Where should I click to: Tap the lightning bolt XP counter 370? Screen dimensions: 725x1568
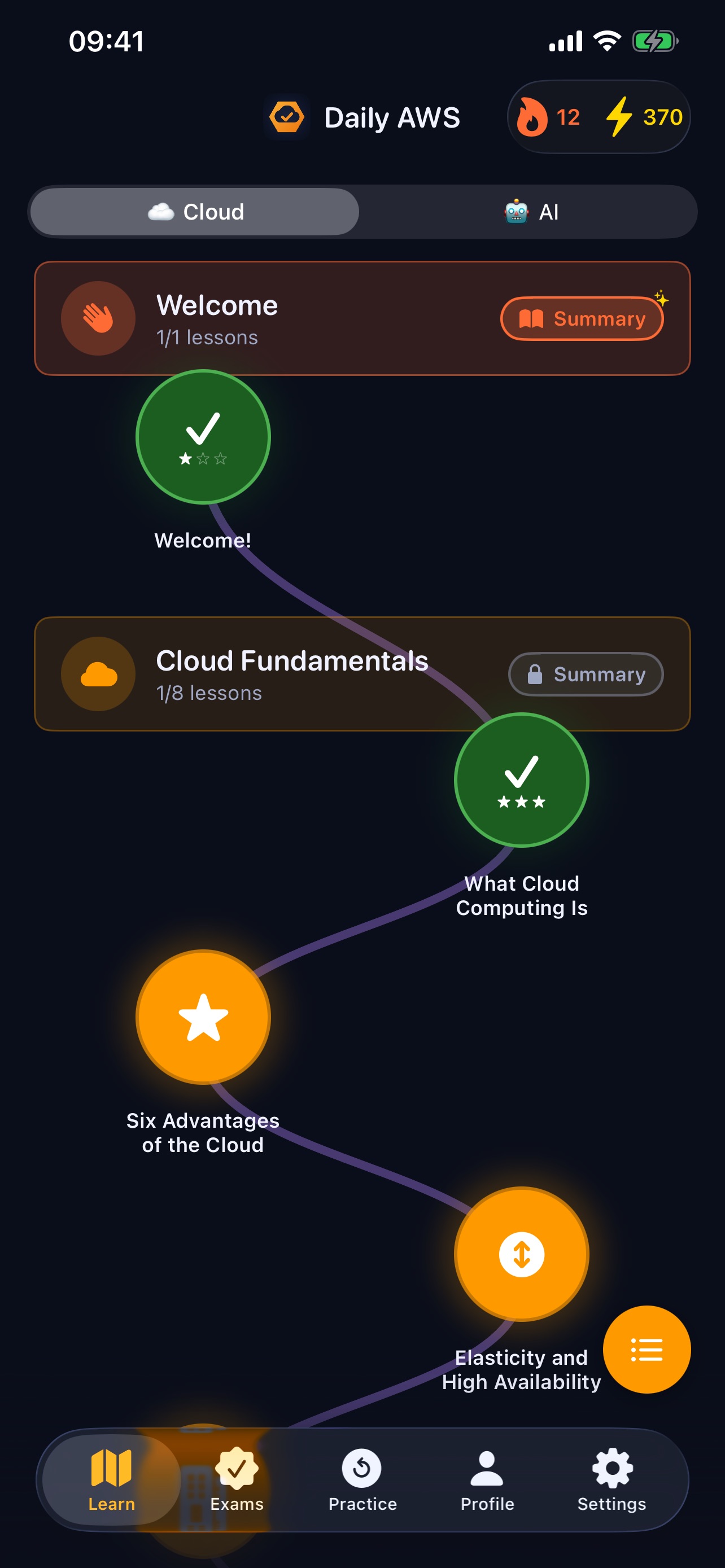click(644, 117)
